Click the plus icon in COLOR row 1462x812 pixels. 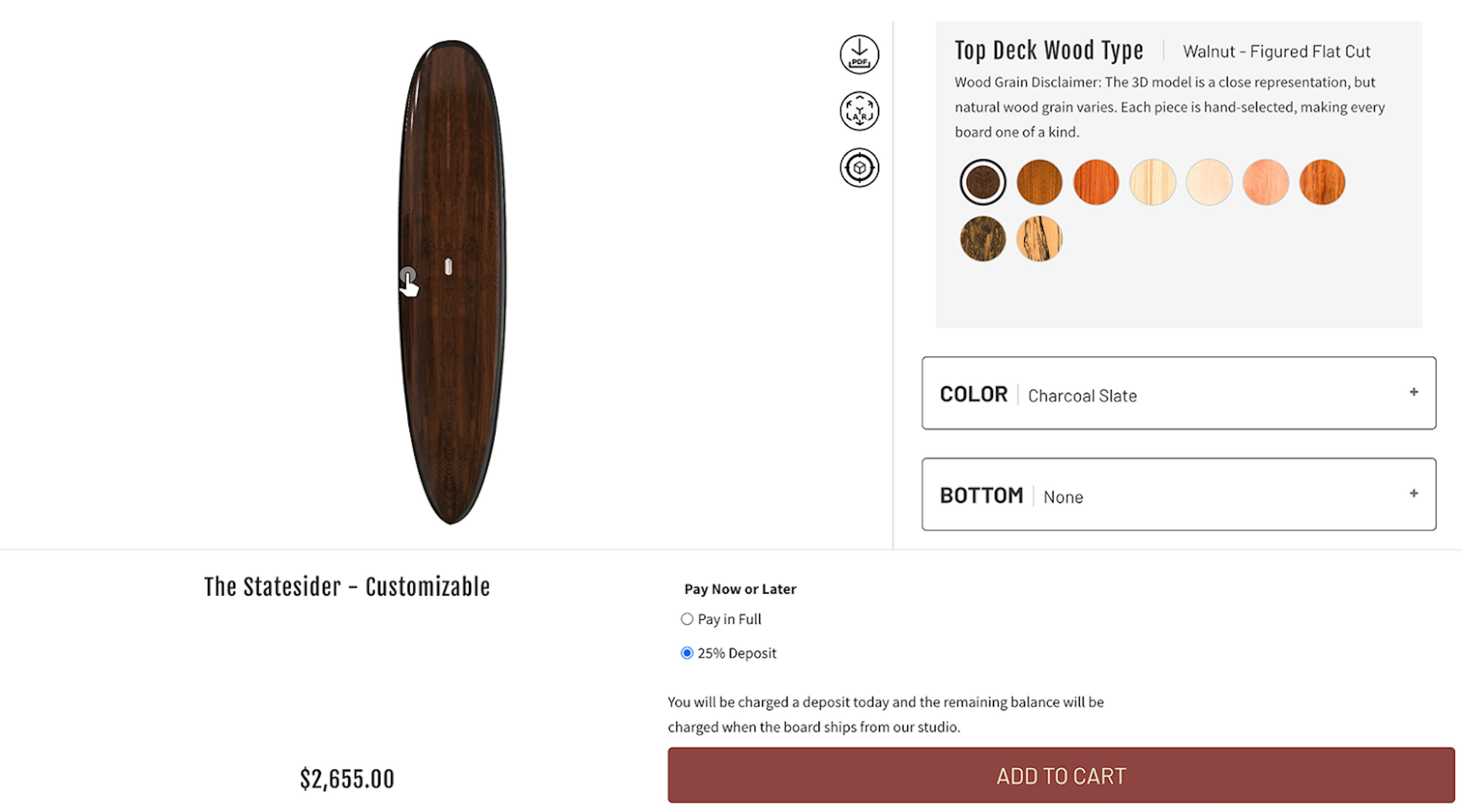point(1414,392)
